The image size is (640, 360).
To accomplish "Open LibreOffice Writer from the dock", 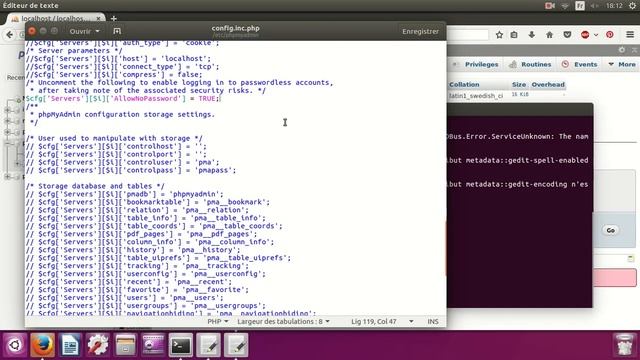I will [70, 345].
